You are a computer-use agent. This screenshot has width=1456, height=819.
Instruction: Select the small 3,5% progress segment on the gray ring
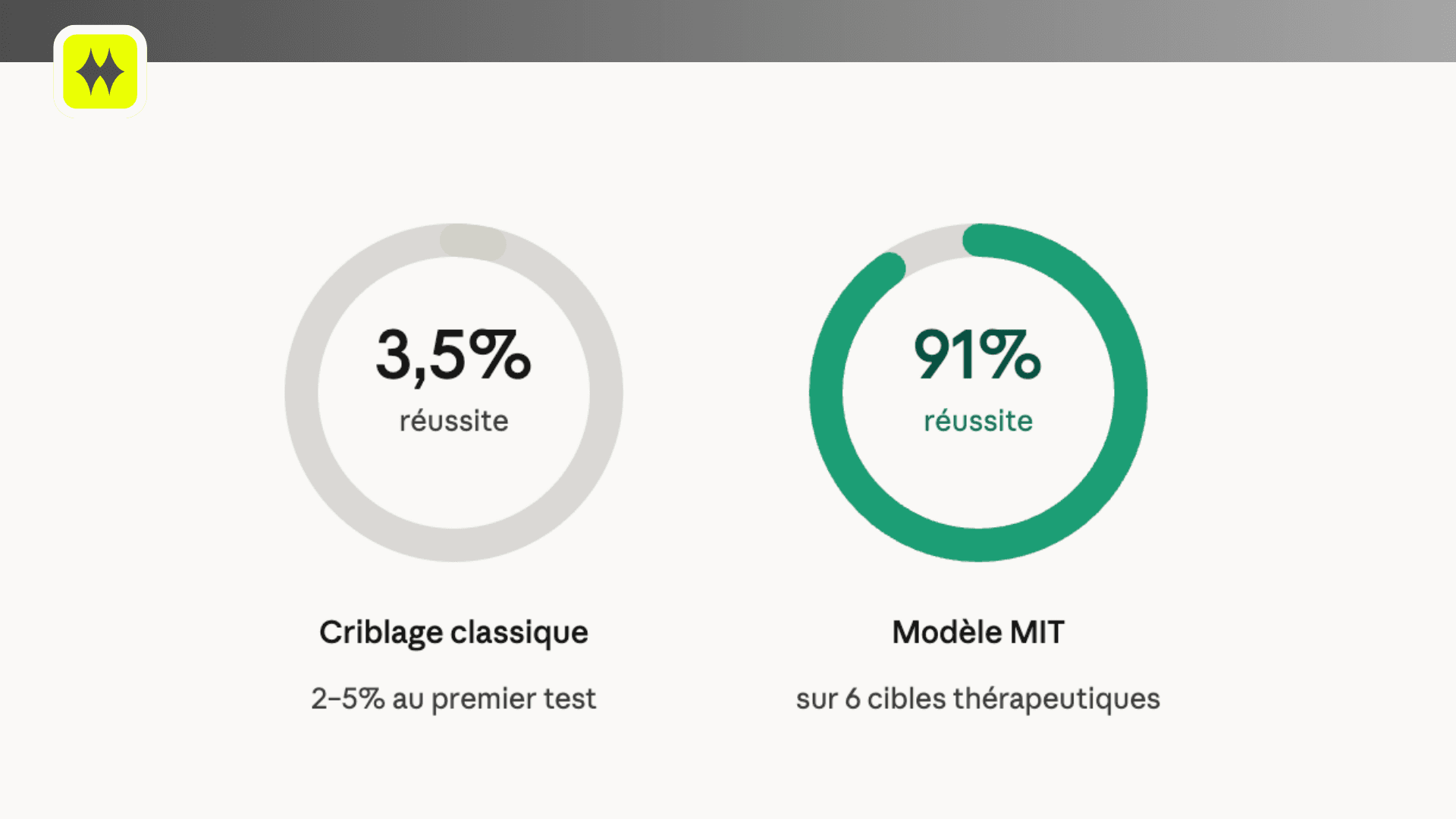tap(472, 242)
